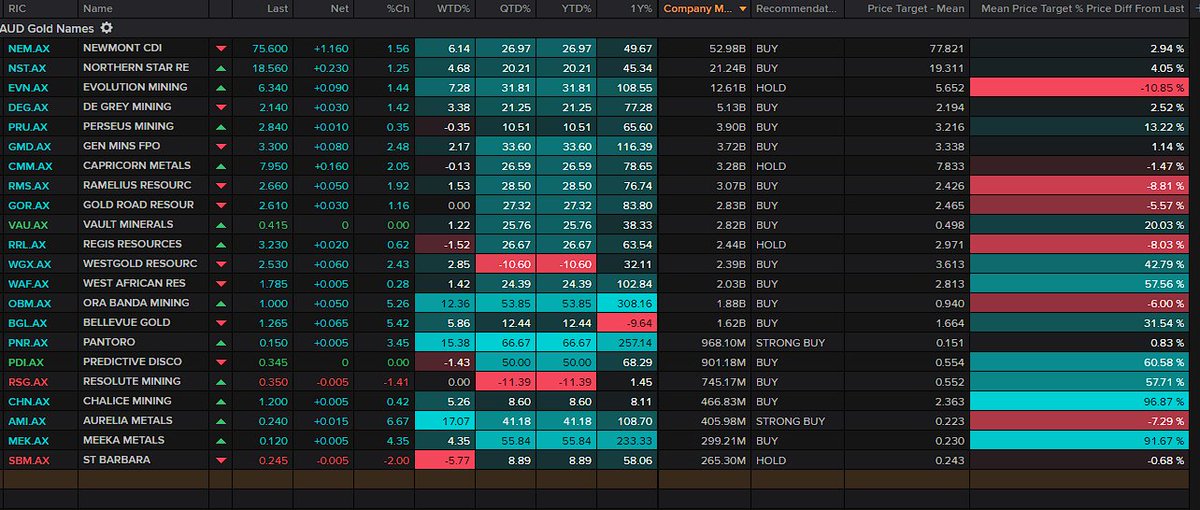Viewport: 1200px width, 510px height.
Task: Click trend arrow for Capricorn Metals
Action: pyautogui.click(x=221, y=166)
